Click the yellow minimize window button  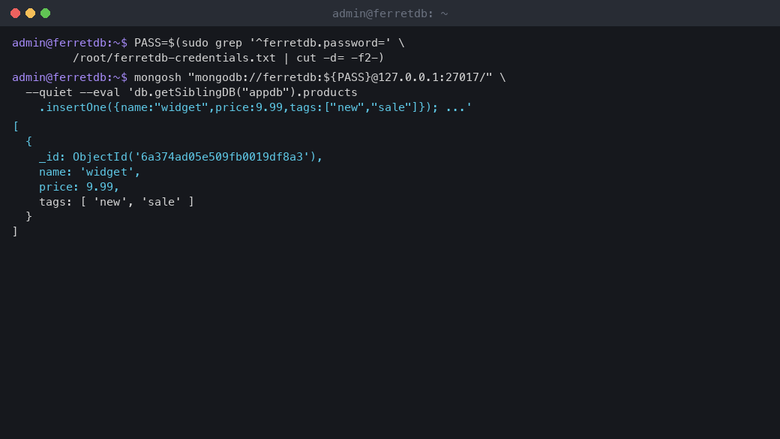point(30,13)
